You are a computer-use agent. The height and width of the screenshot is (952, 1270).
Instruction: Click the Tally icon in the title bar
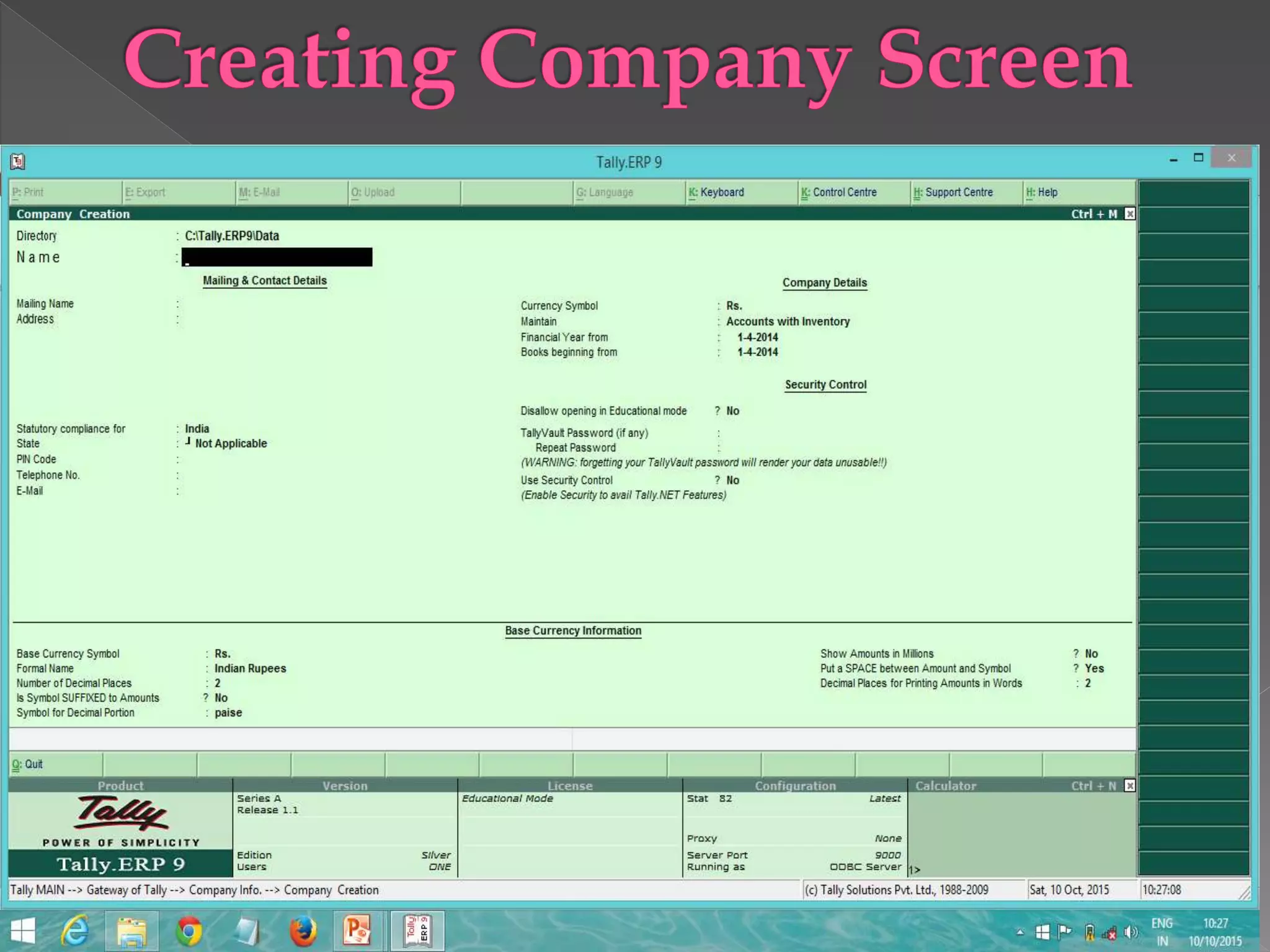(17, 162)
